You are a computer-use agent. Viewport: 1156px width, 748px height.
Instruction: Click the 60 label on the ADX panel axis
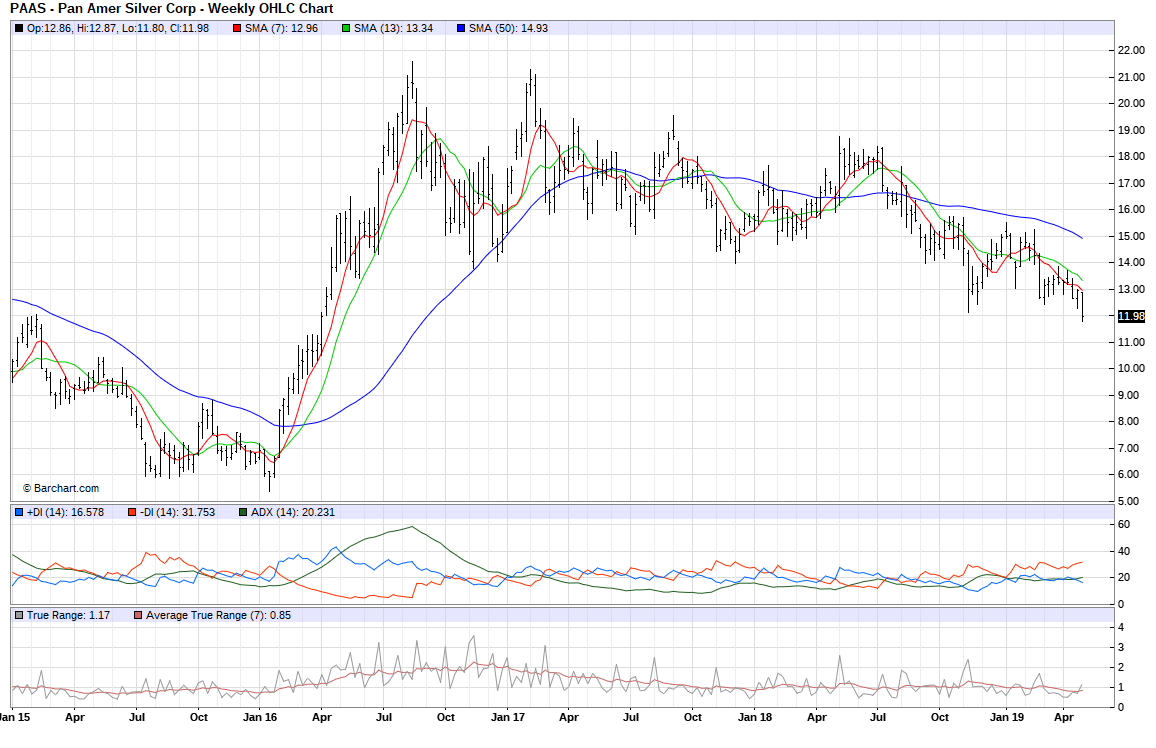pyautogui.click(x=1124, y=525)
